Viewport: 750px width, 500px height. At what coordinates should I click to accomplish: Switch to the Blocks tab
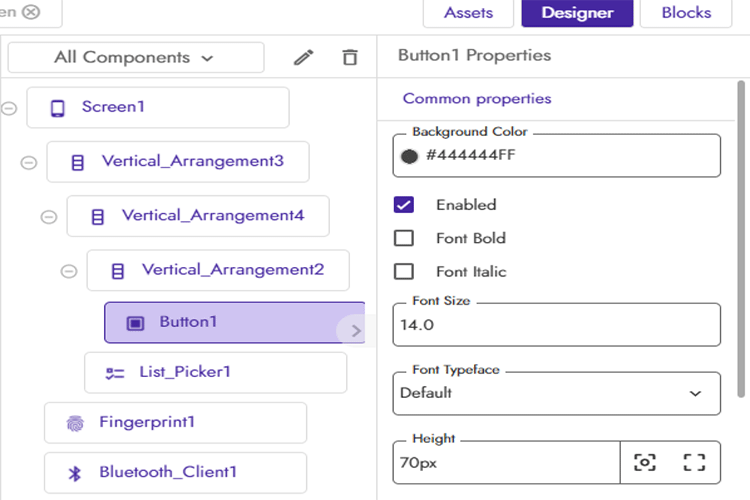click(686, 13)
